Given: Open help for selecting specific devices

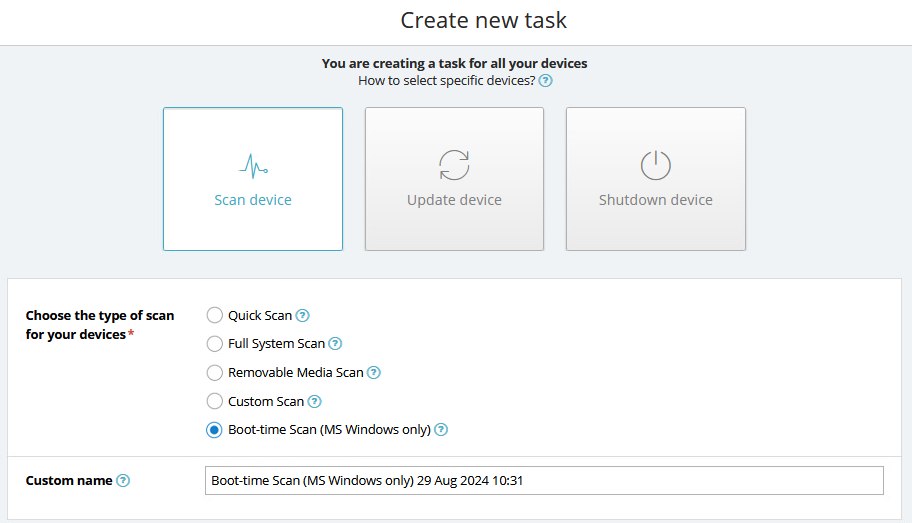Looking at the screenshot, I should (546, 81).
